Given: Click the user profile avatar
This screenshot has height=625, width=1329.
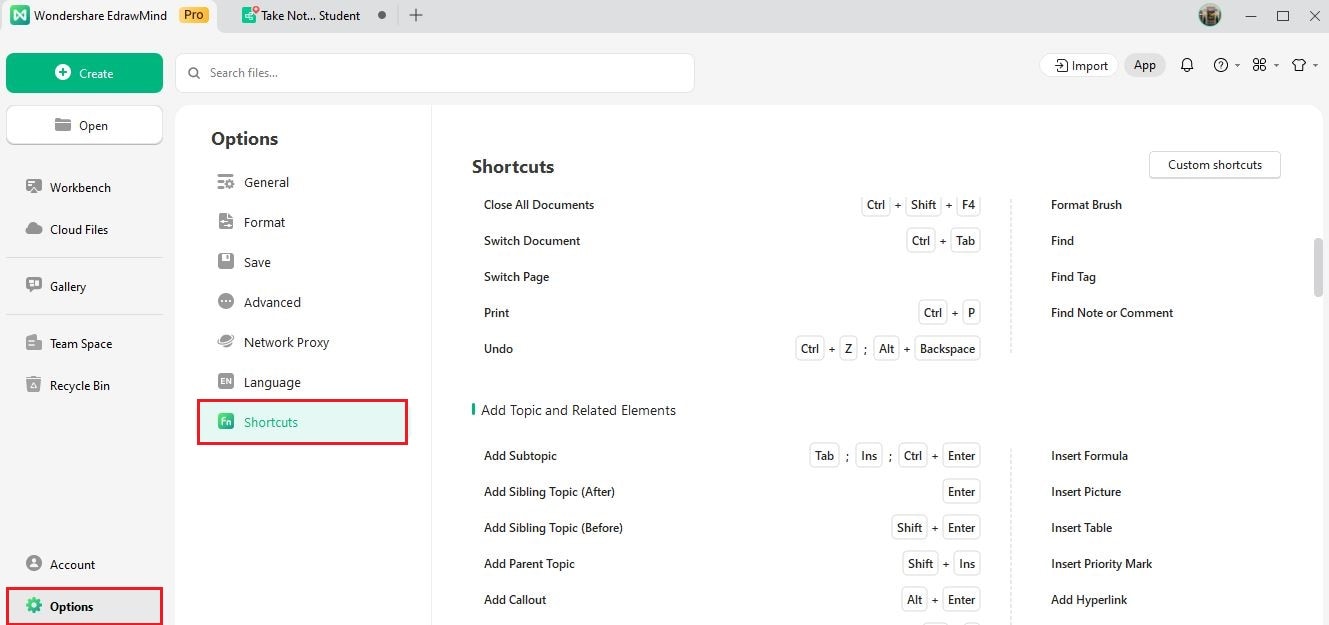Looking at the screenshot, I should 1210,15.
